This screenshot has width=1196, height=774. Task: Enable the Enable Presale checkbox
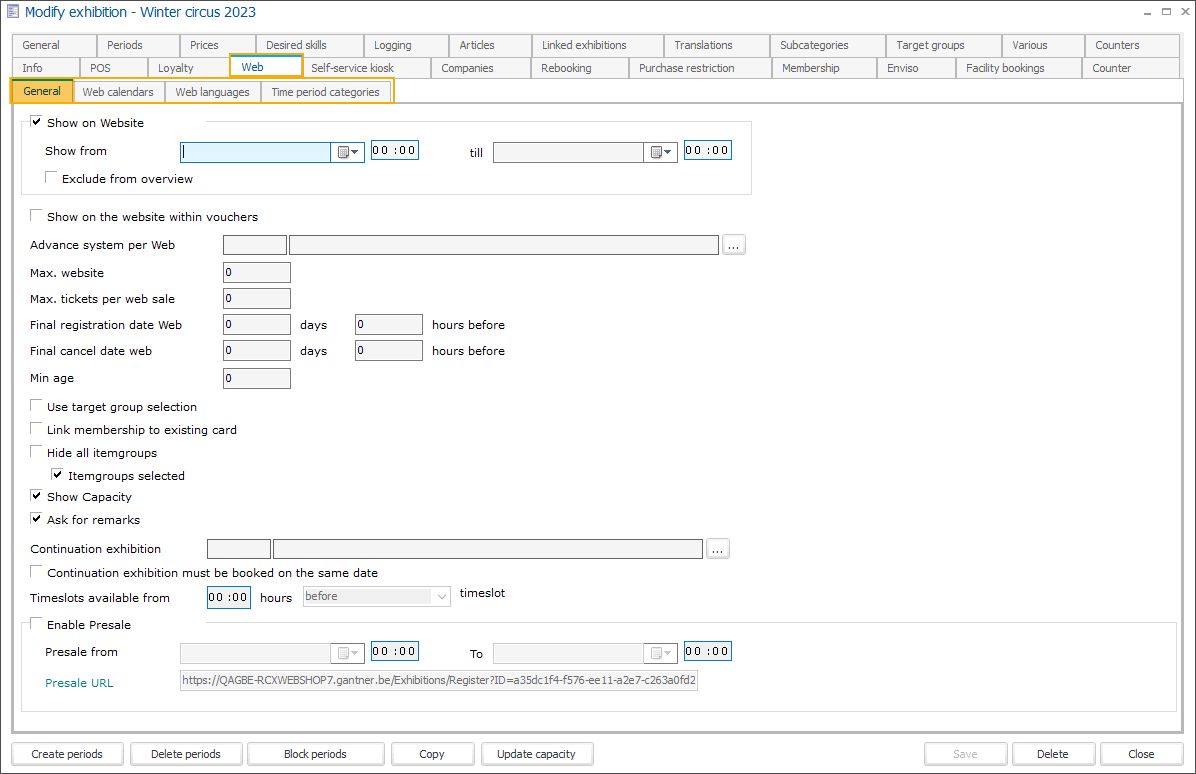pyautogui.click(x=37, y=625)
